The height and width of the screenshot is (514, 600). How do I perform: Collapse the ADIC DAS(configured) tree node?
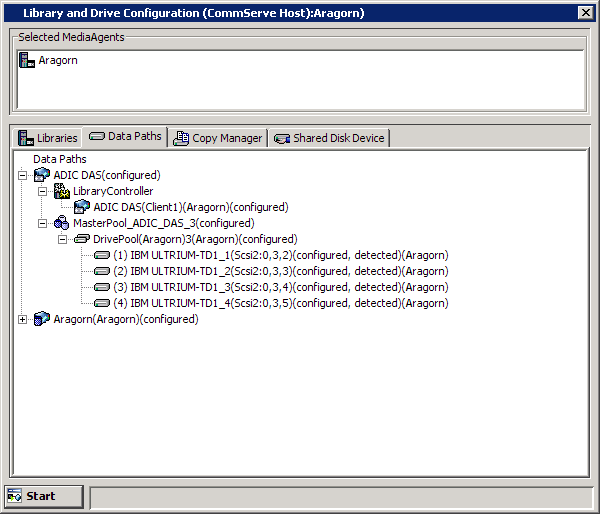pos(23,175)
